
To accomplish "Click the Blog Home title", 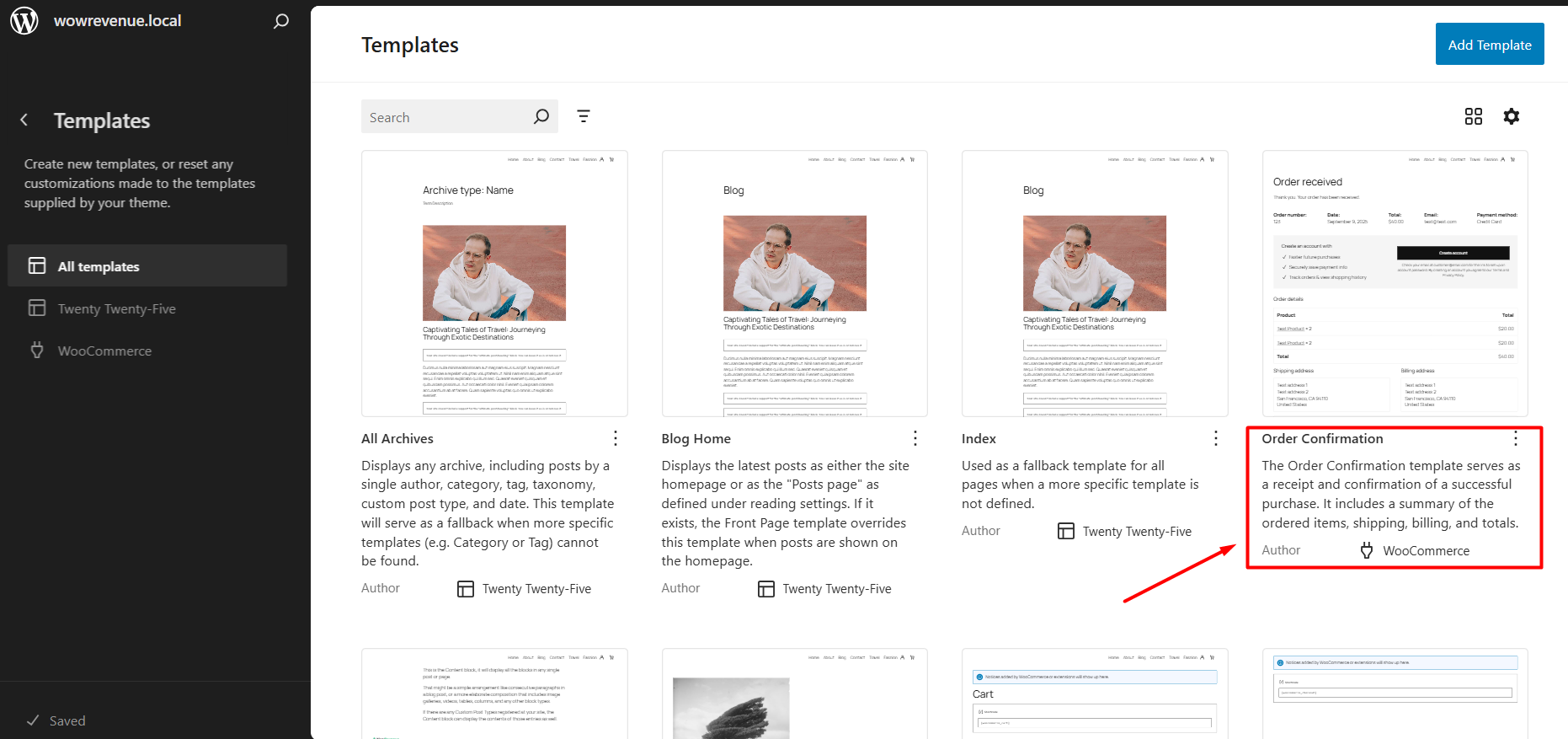I will 696,438.
